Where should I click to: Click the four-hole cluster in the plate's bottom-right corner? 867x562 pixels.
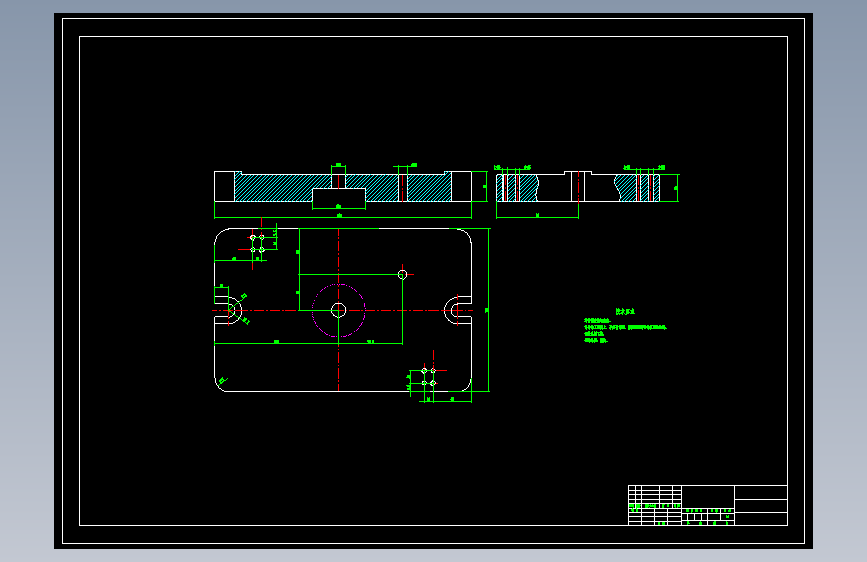coord(429,377)
